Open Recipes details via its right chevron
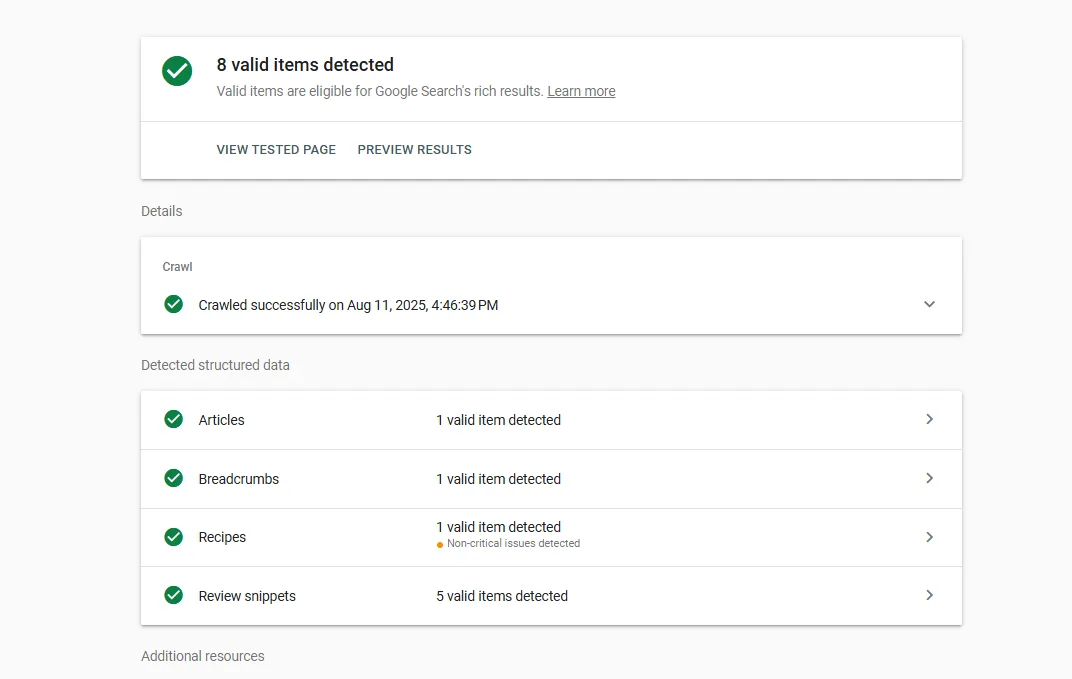 coord(929,537)
